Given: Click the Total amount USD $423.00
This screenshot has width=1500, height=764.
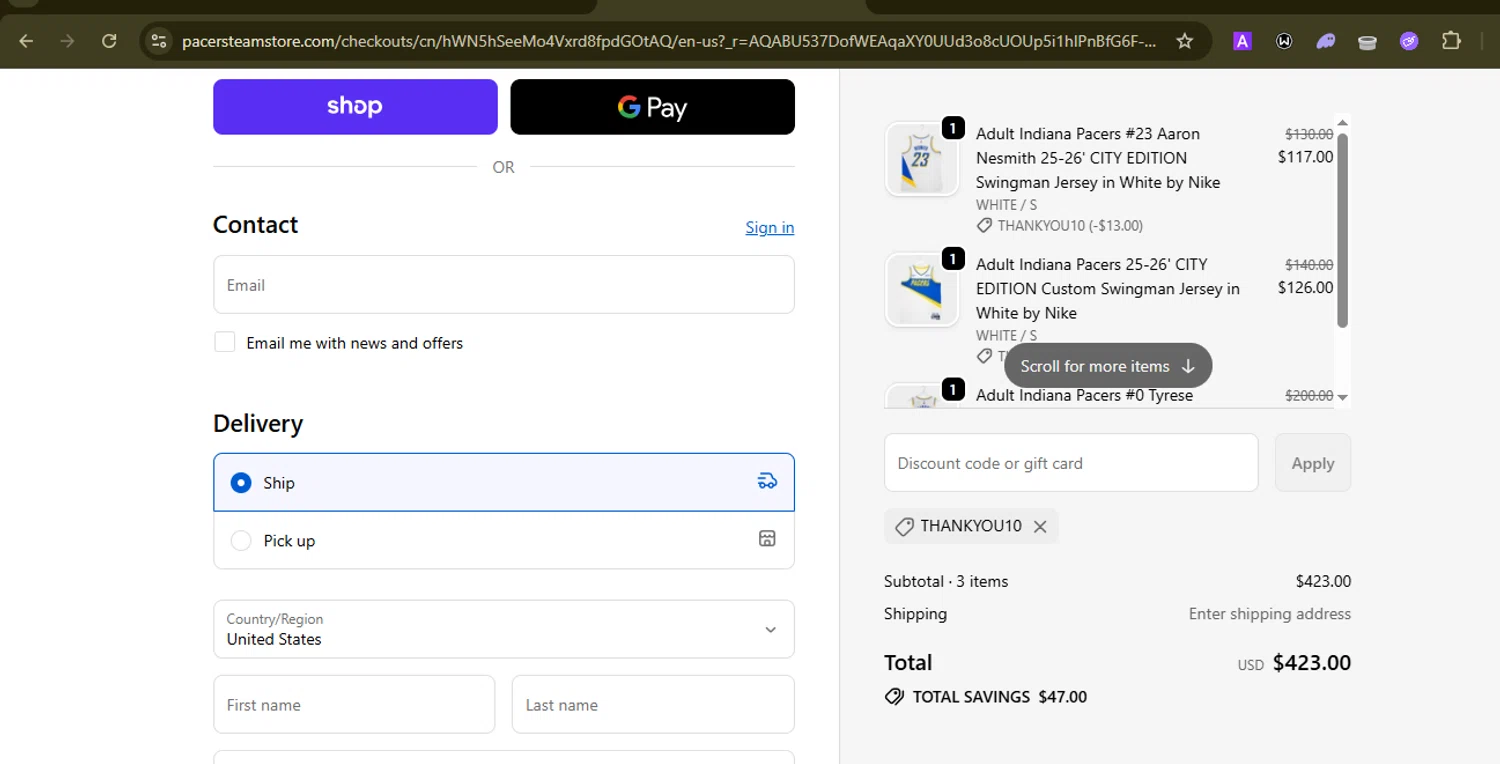Looking at the screenshot, I should [x=1294, y=663].
